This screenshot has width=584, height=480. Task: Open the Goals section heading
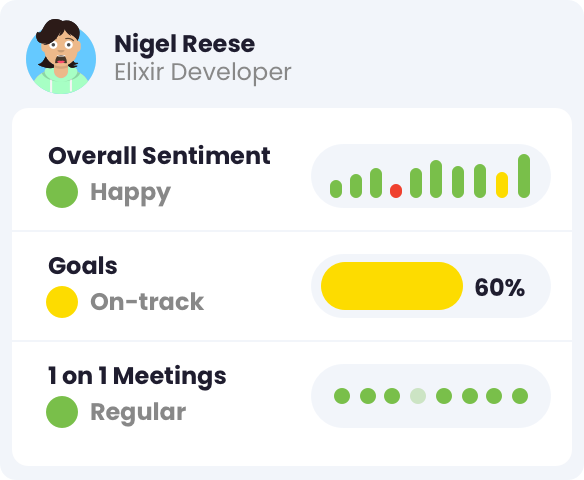83,266
